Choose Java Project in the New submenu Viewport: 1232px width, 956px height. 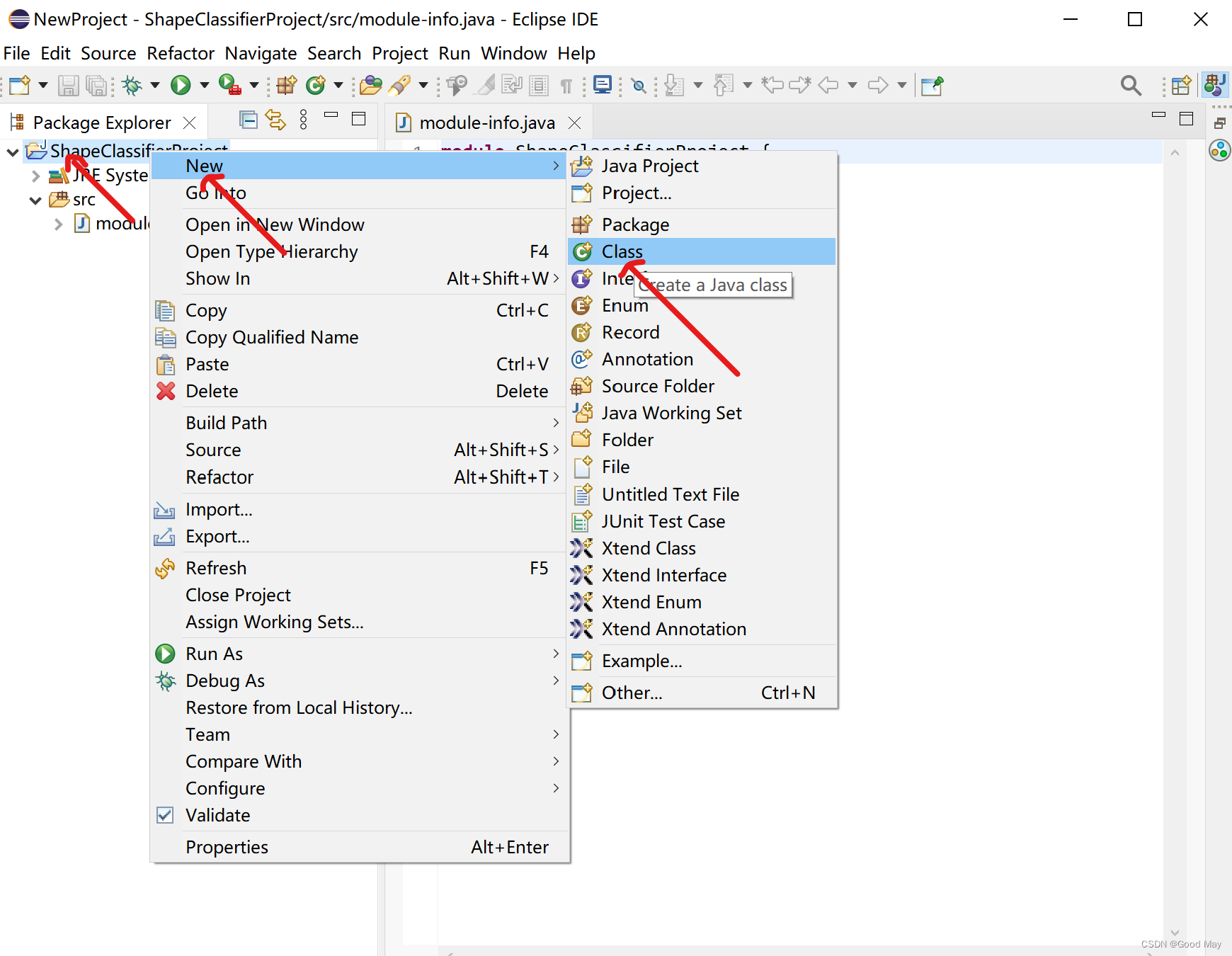click(x=702, y=166)
